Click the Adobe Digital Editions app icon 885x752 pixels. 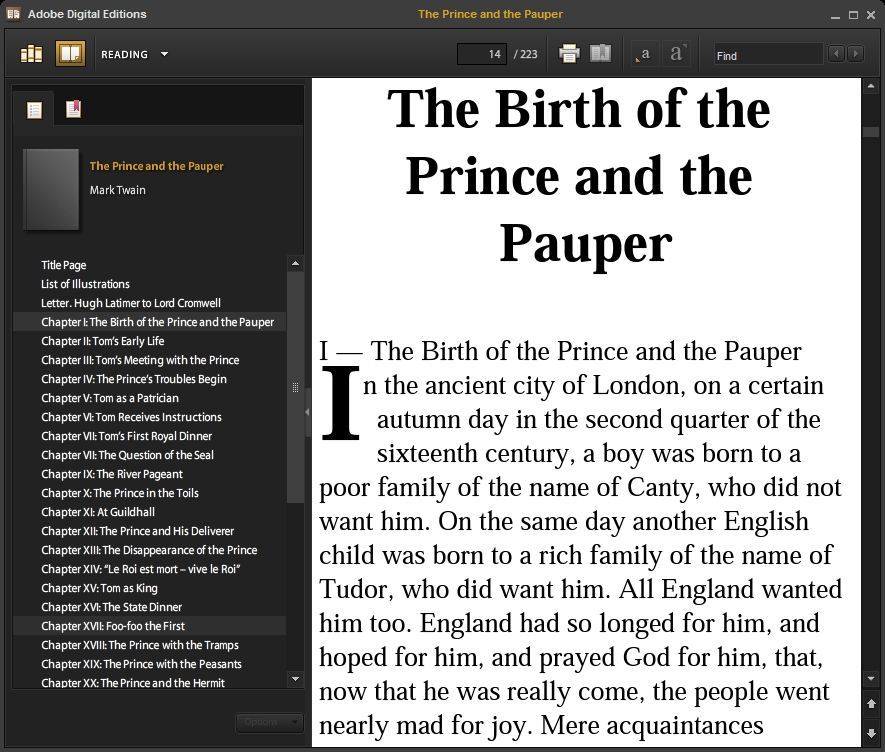click(x=14, y=14)
